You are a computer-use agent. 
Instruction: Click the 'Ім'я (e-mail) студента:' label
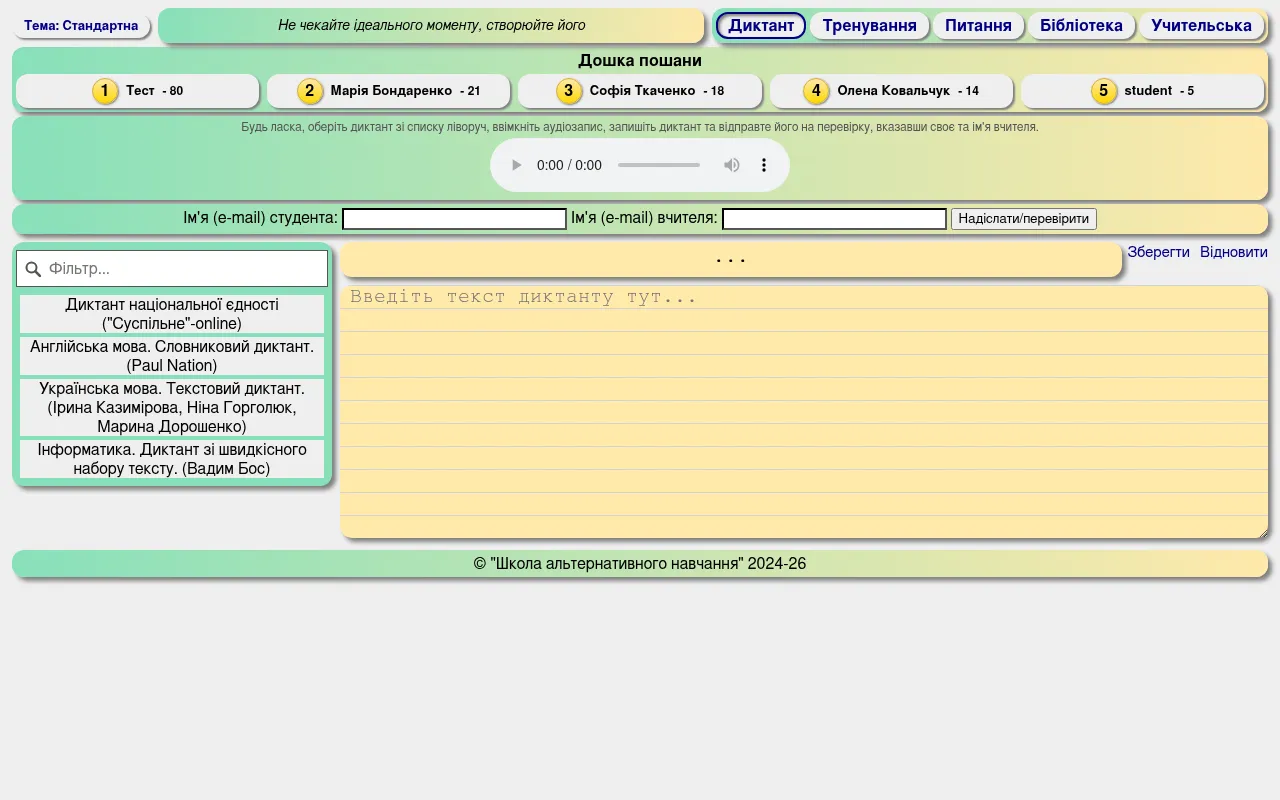[260, 218]
